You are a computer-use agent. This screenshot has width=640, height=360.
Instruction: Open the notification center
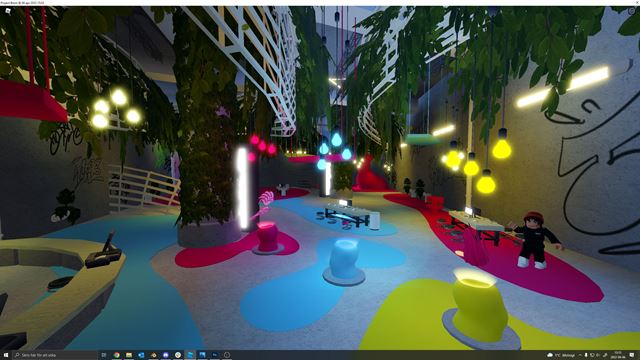point(631,355)
